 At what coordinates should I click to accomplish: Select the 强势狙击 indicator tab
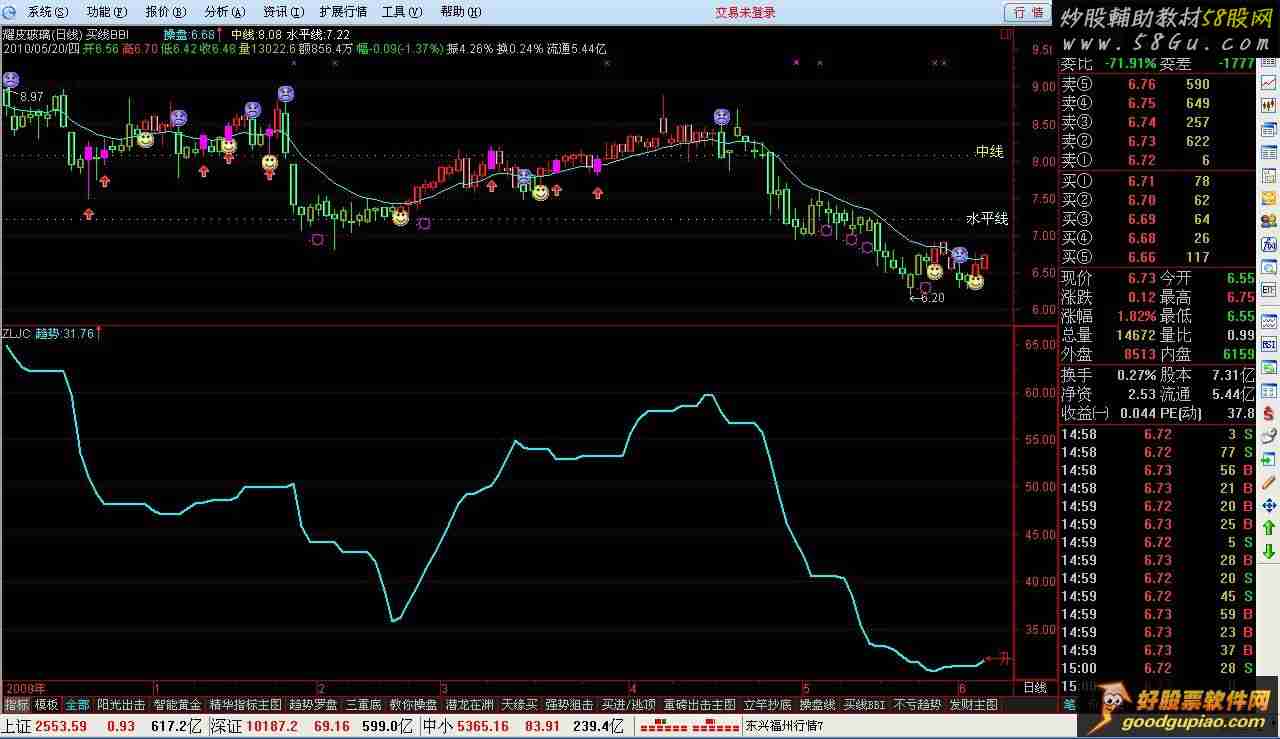pyautogui.click(x=570, y=704)
